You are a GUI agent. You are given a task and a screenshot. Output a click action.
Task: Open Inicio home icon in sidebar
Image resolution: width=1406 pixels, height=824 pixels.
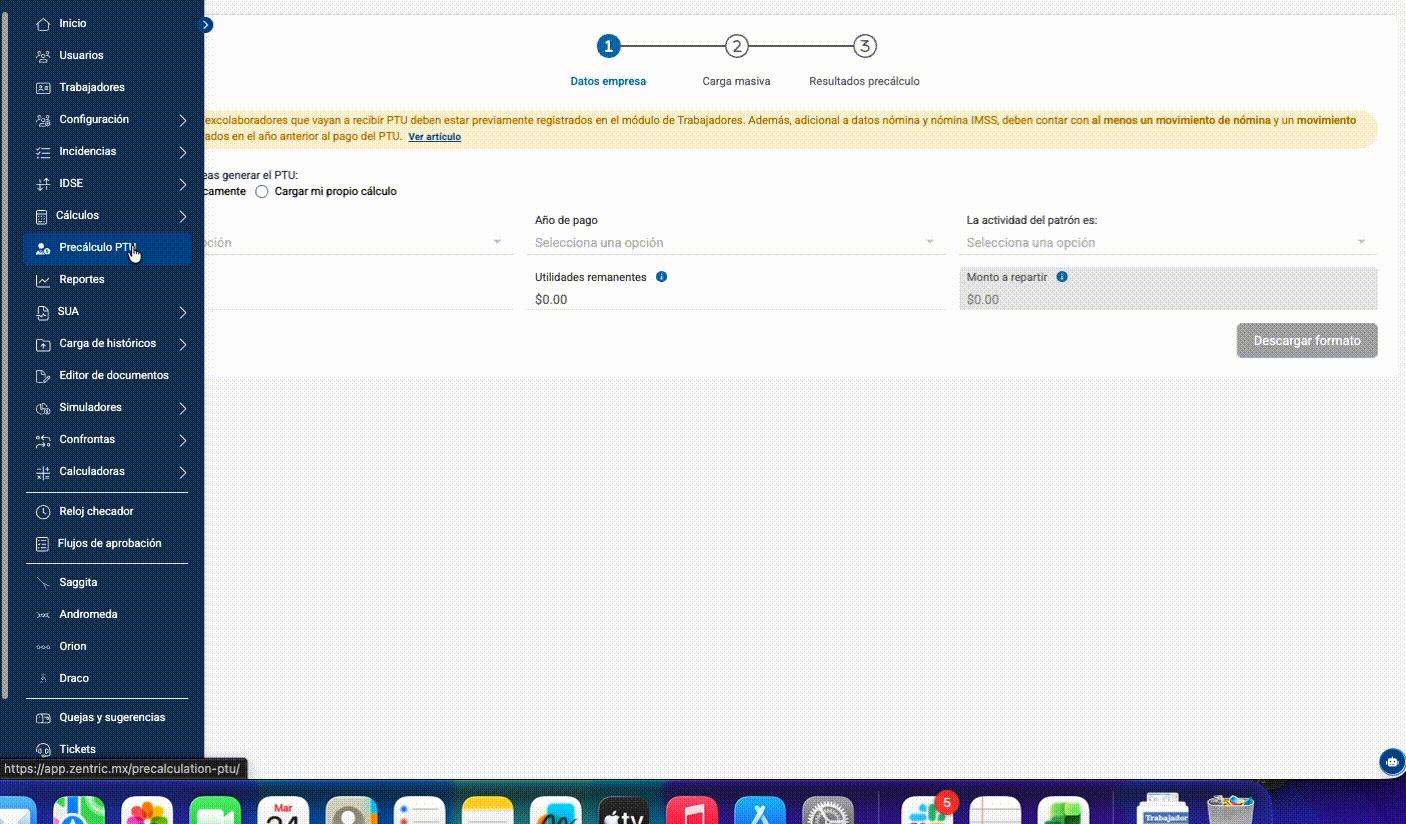tap(42, 23)
